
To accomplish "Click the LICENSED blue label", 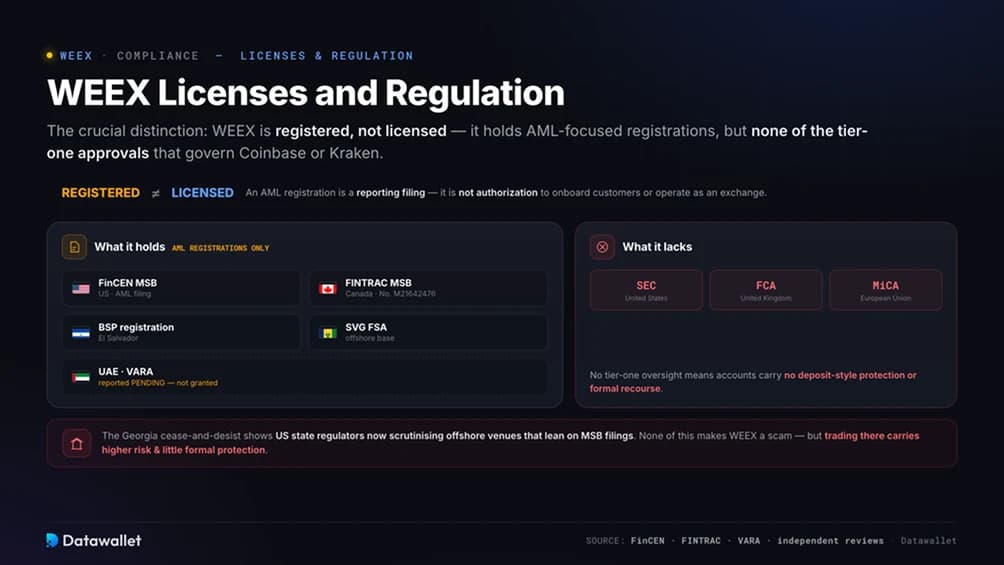I will 202,193.
